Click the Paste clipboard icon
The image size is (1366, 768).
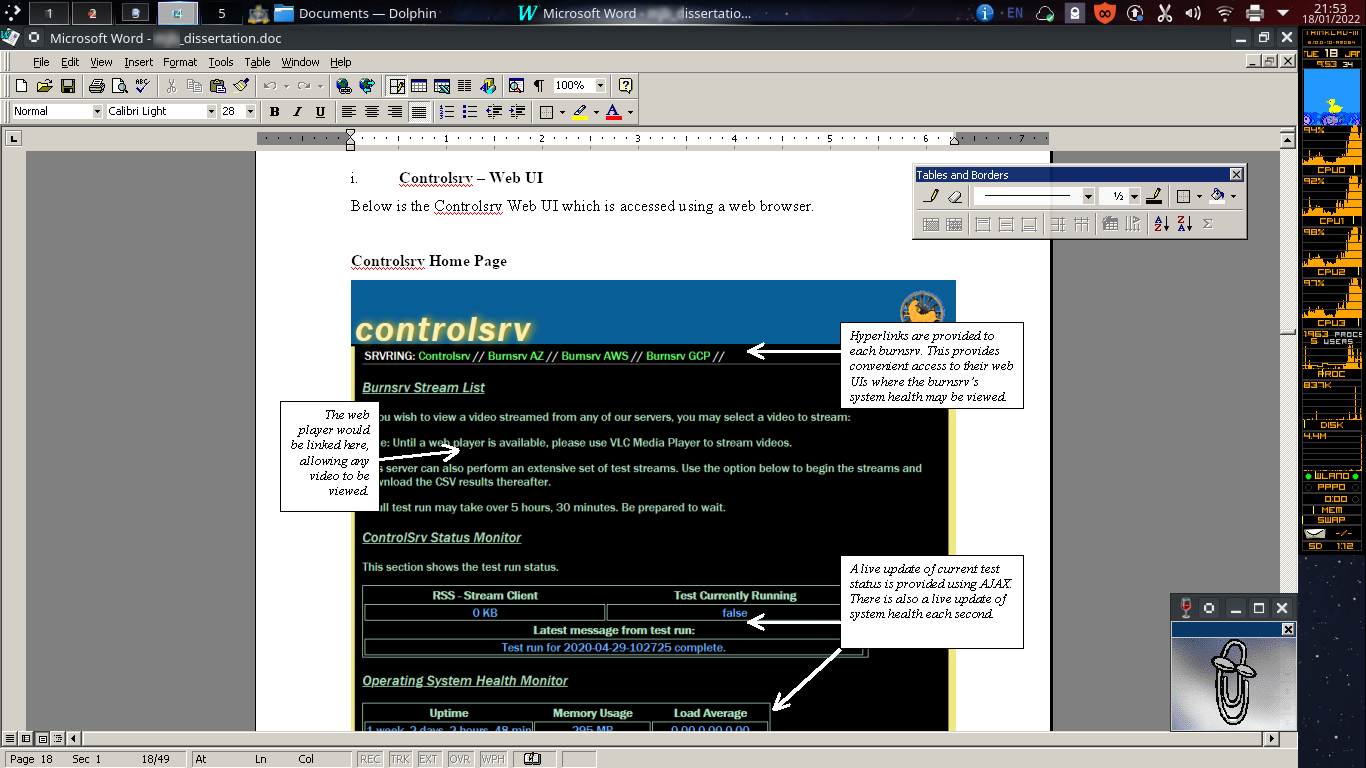pos(218,86)
